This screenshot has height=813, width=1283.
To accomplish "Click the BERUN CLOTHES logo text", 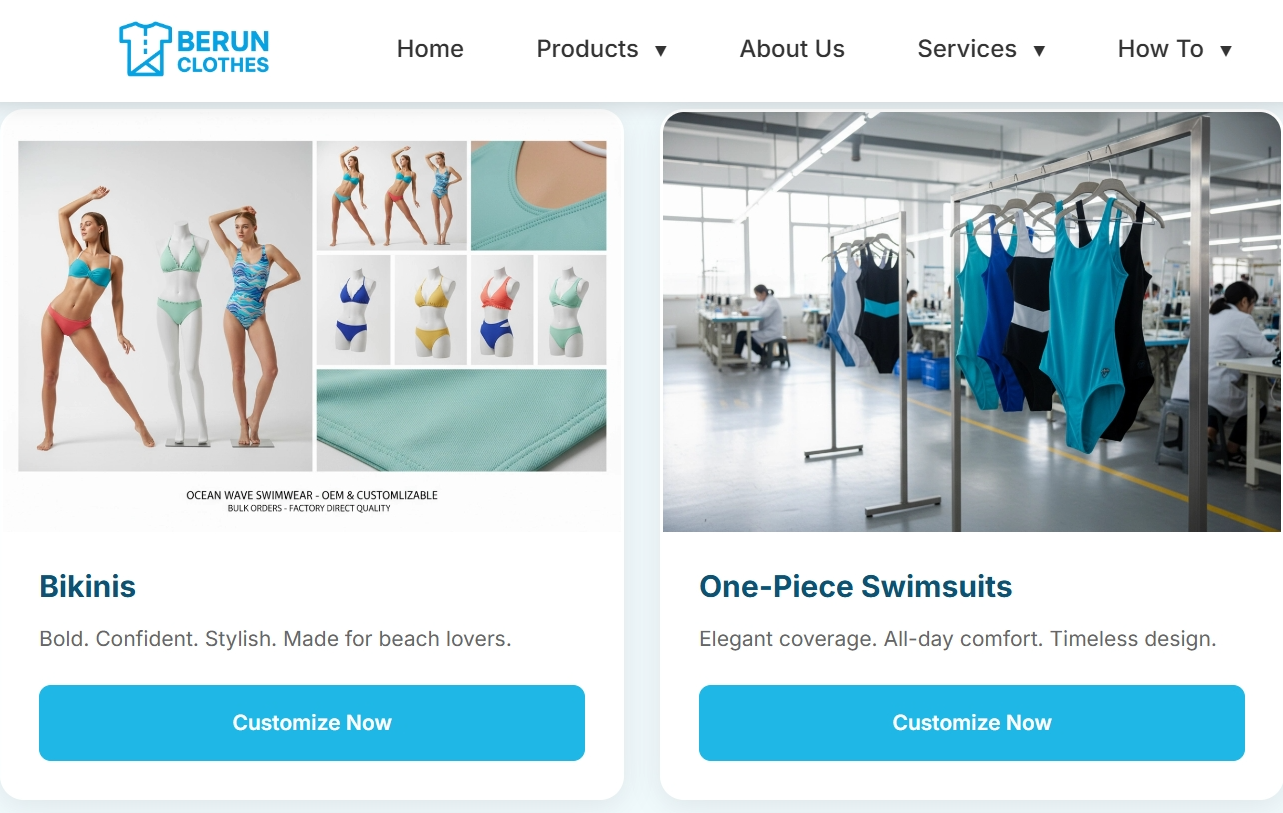I will pos(223,52).
